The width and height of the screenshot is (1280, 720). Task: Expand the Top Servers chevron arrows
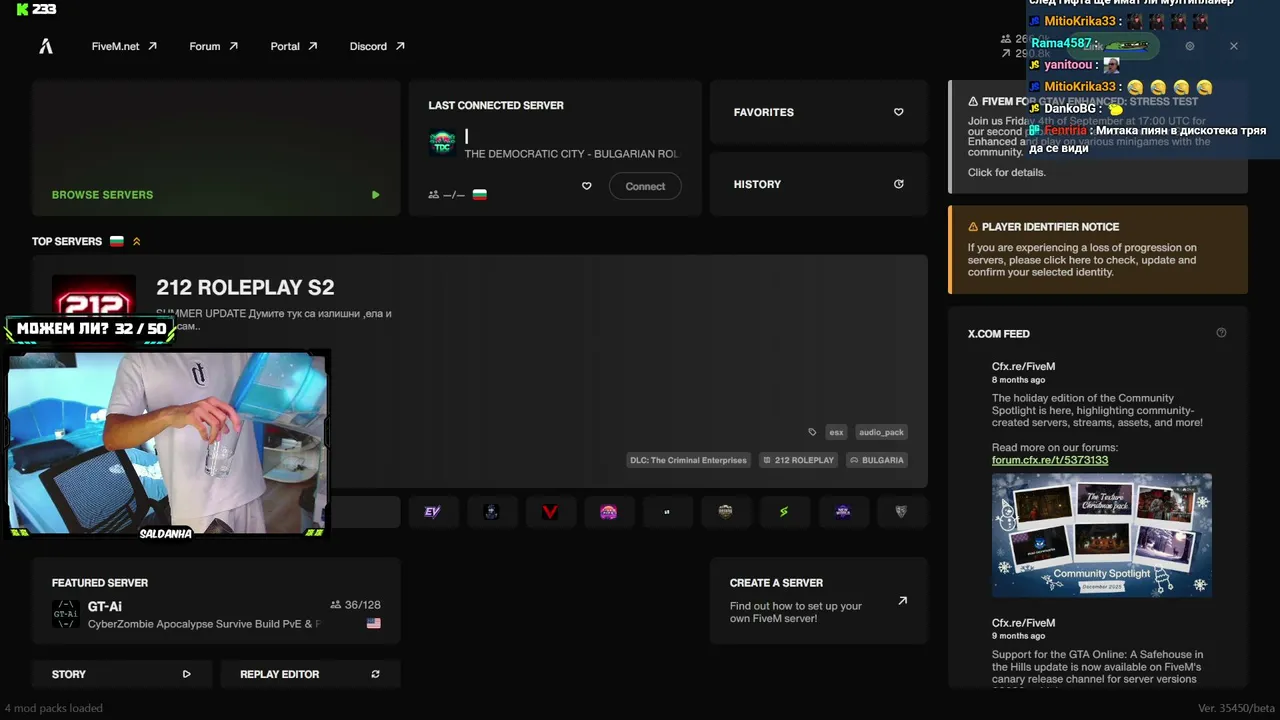137,241
